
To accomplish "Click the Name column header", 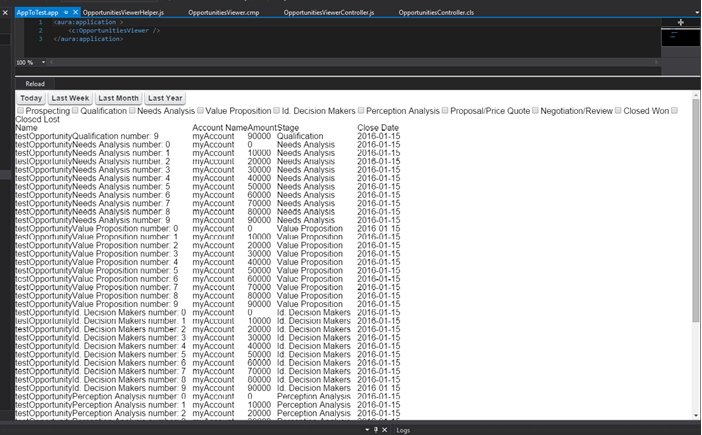I will coord(26,128).
